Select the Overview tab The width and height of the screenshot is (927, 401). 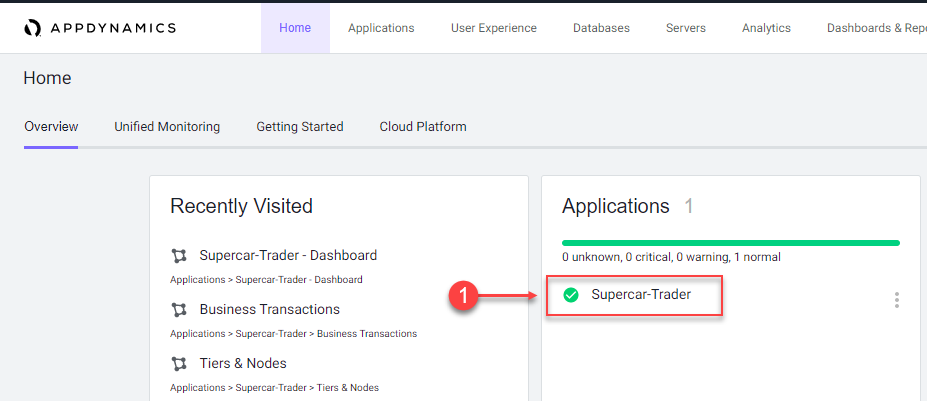(x=51, y=127)
